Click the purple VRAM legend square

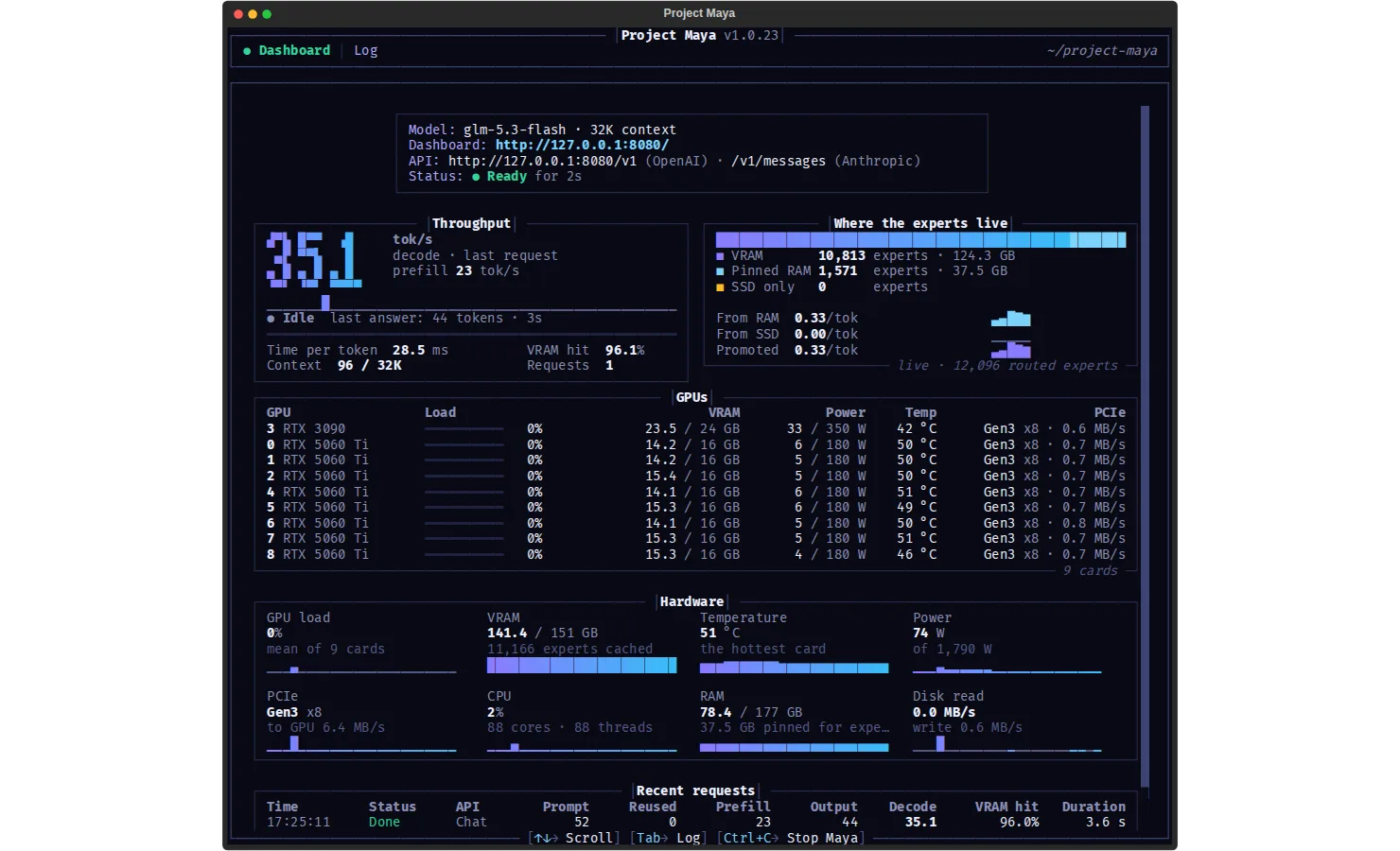point(720,256)
